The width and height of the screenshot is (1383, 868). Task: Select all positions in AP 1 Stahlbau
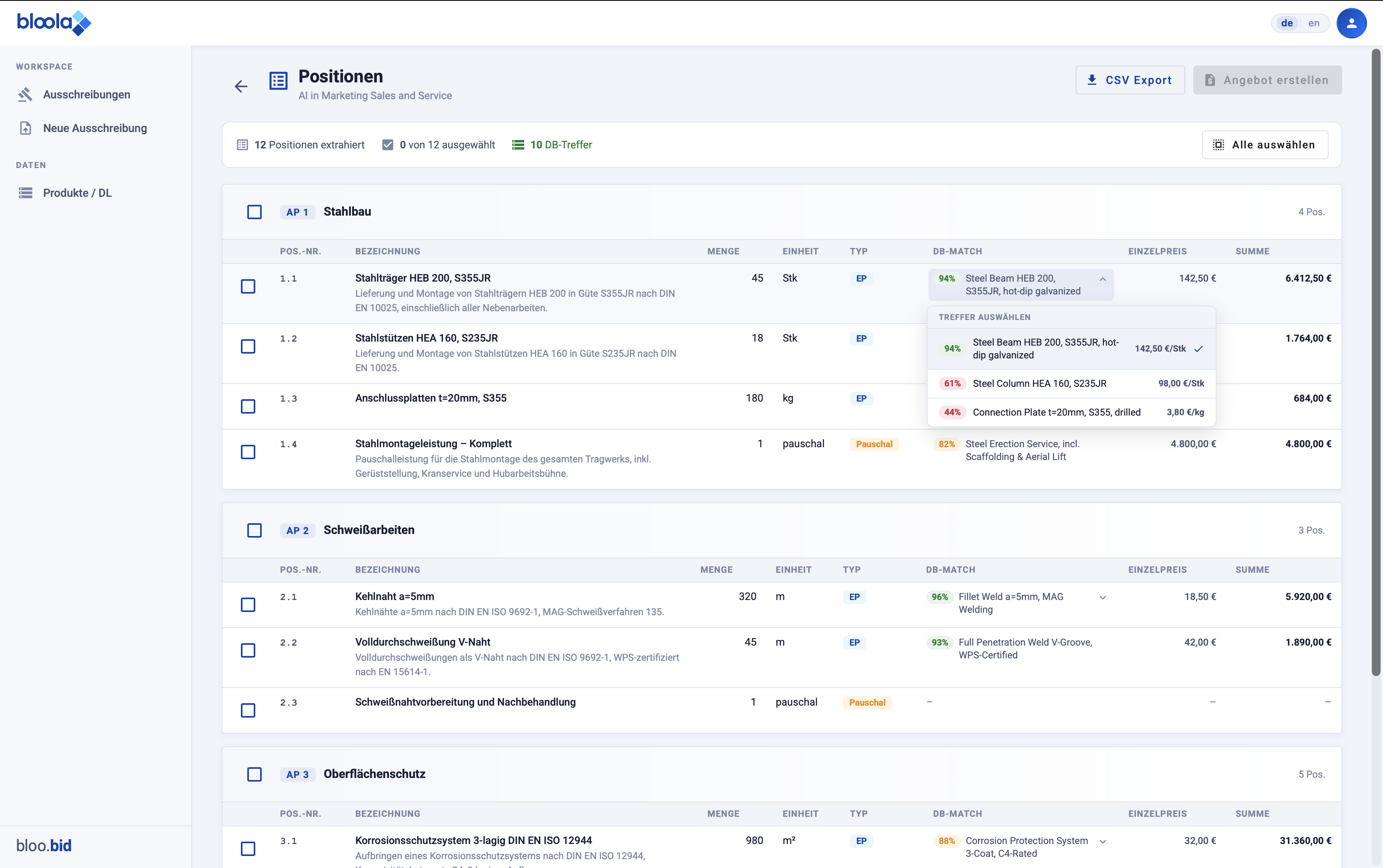[255, 212]
